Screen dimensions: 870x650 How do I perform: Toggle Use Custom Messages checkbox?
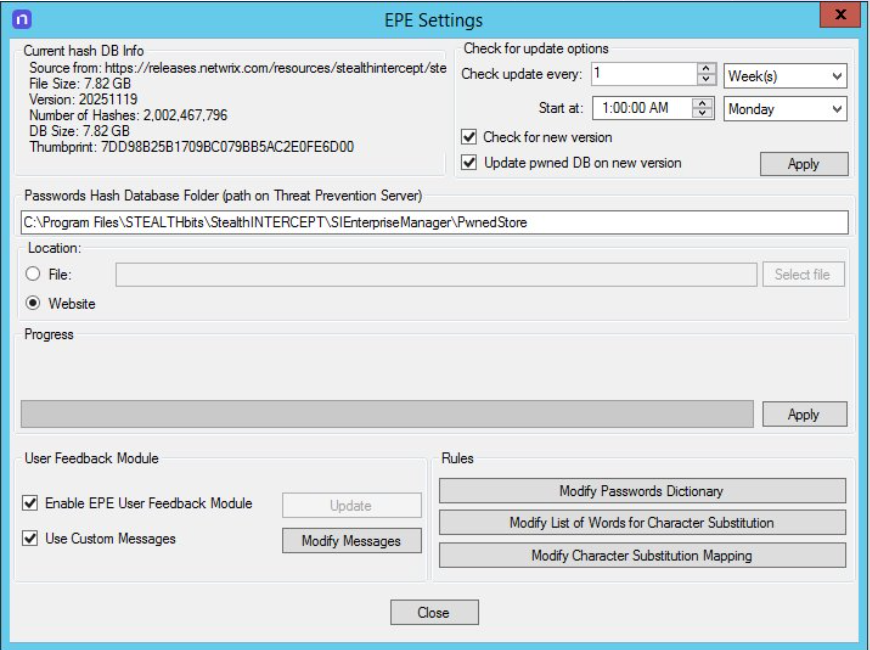point(30,538)
